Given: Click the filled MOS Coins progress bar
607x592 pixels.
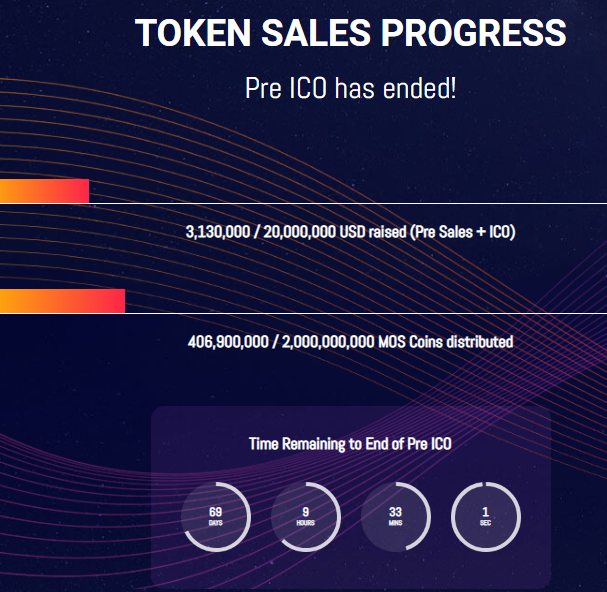Looking at the screenshot, I should (x=62, y=301).
